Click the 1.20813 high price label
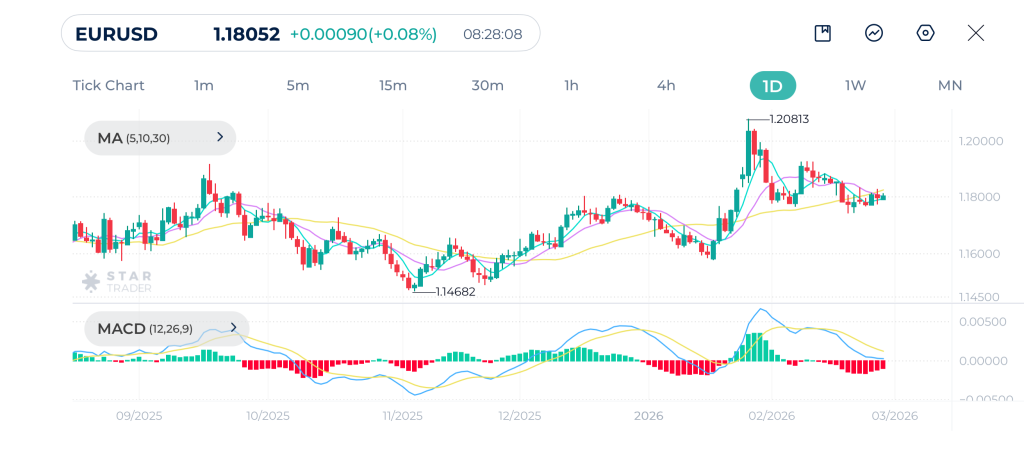This screenshot has height=471, width=1024. point(789,119)
